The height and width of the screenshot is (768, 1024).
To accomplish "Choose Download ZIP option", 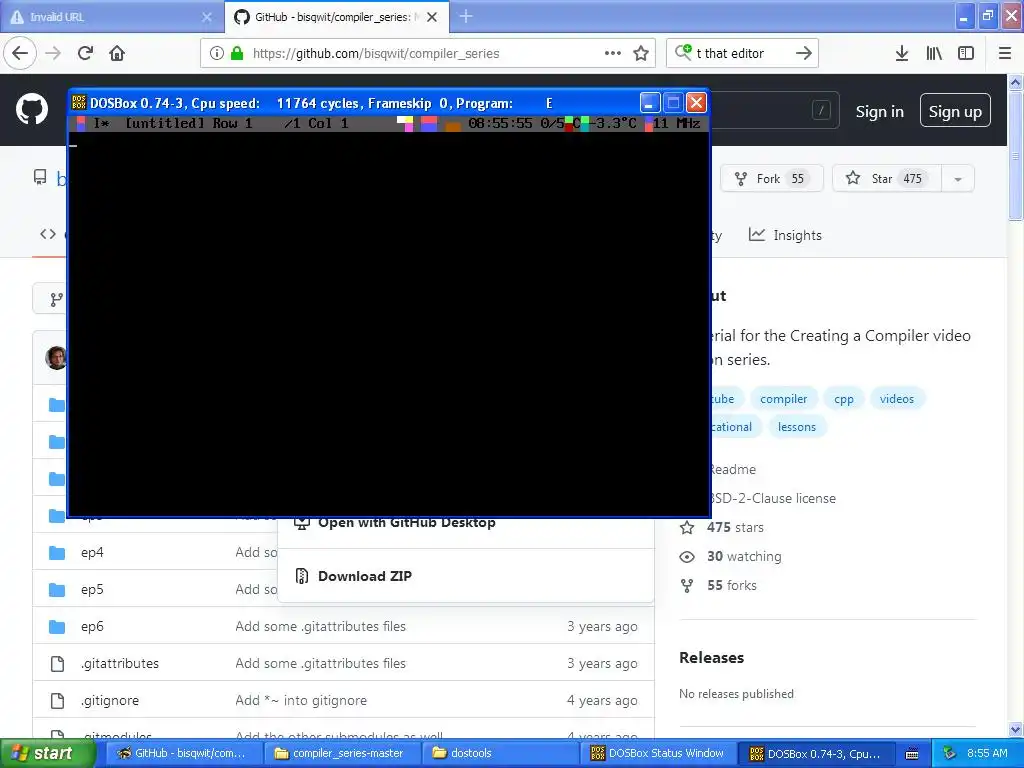I will pos(364,576).
